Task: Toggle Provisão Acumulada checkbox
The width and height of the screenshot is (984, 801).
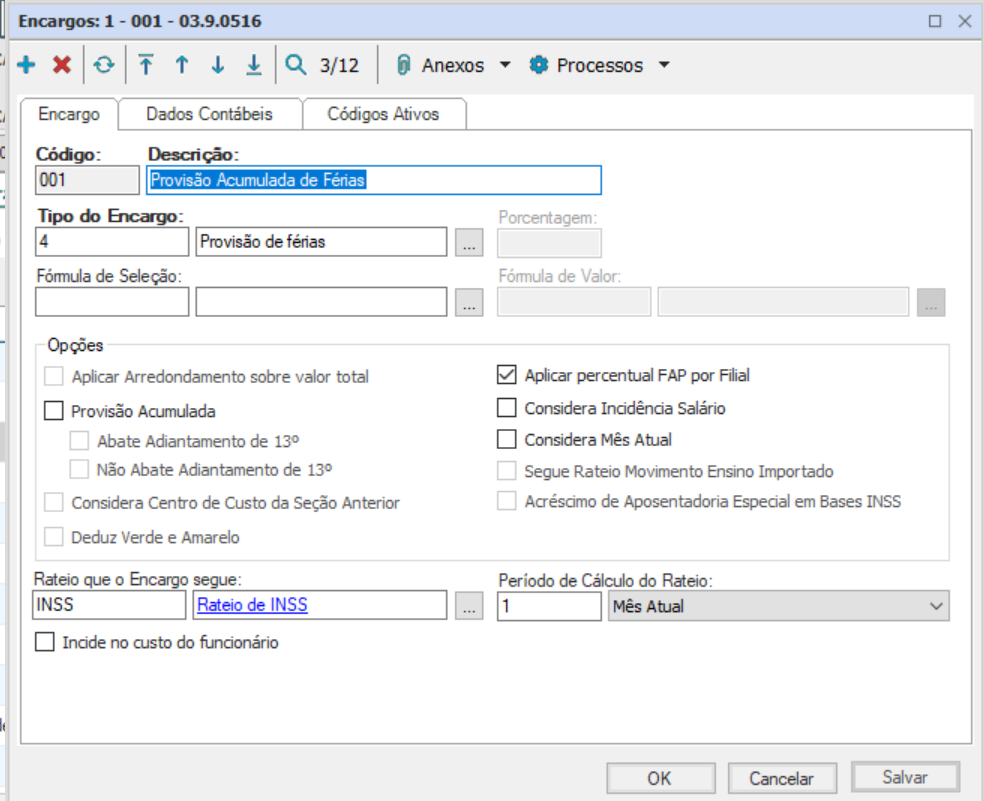Action: point(54,411)
